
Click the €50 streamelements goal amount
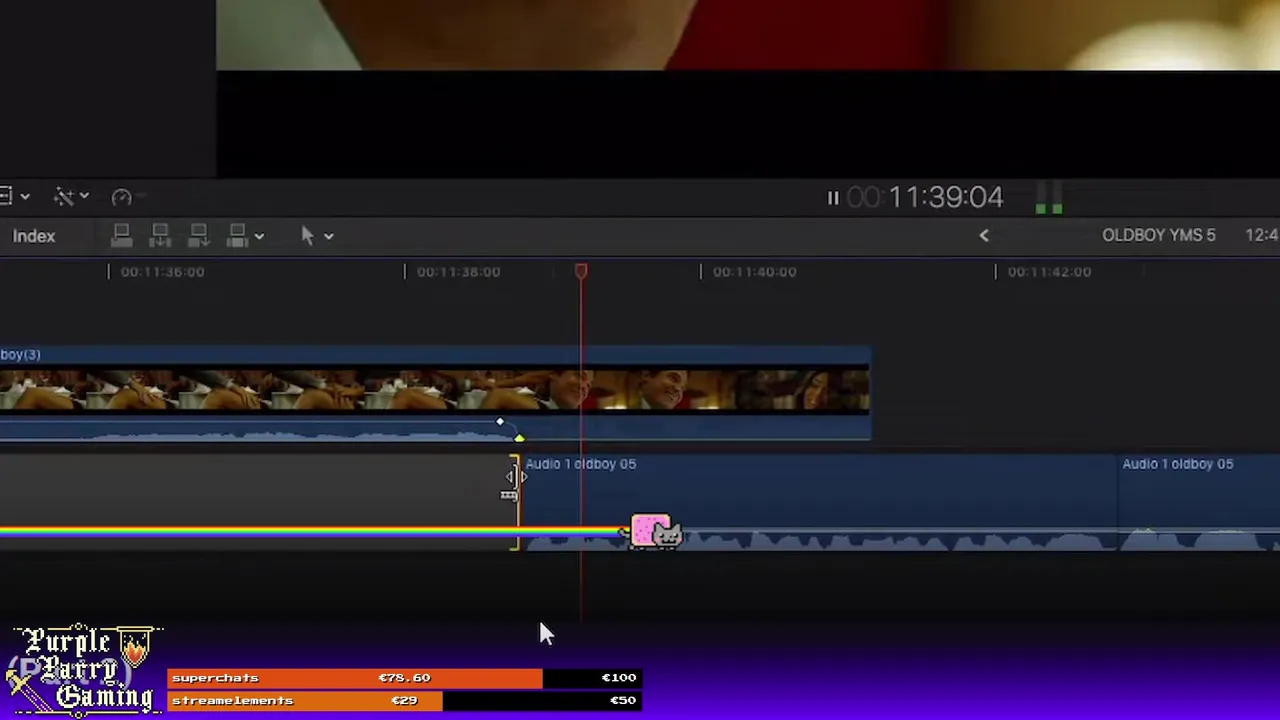[623, 700]
